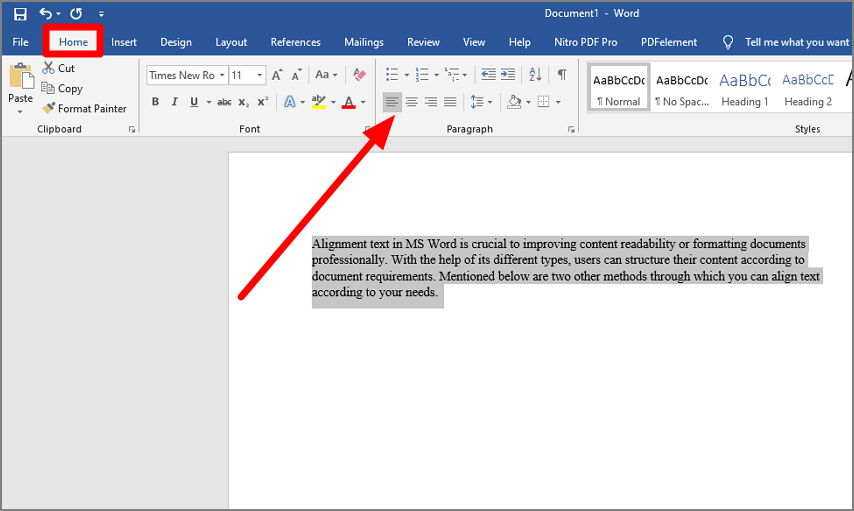
Task: Expand borders dropdown arrow
Action: pyautogui.click(x=558, y=102)
